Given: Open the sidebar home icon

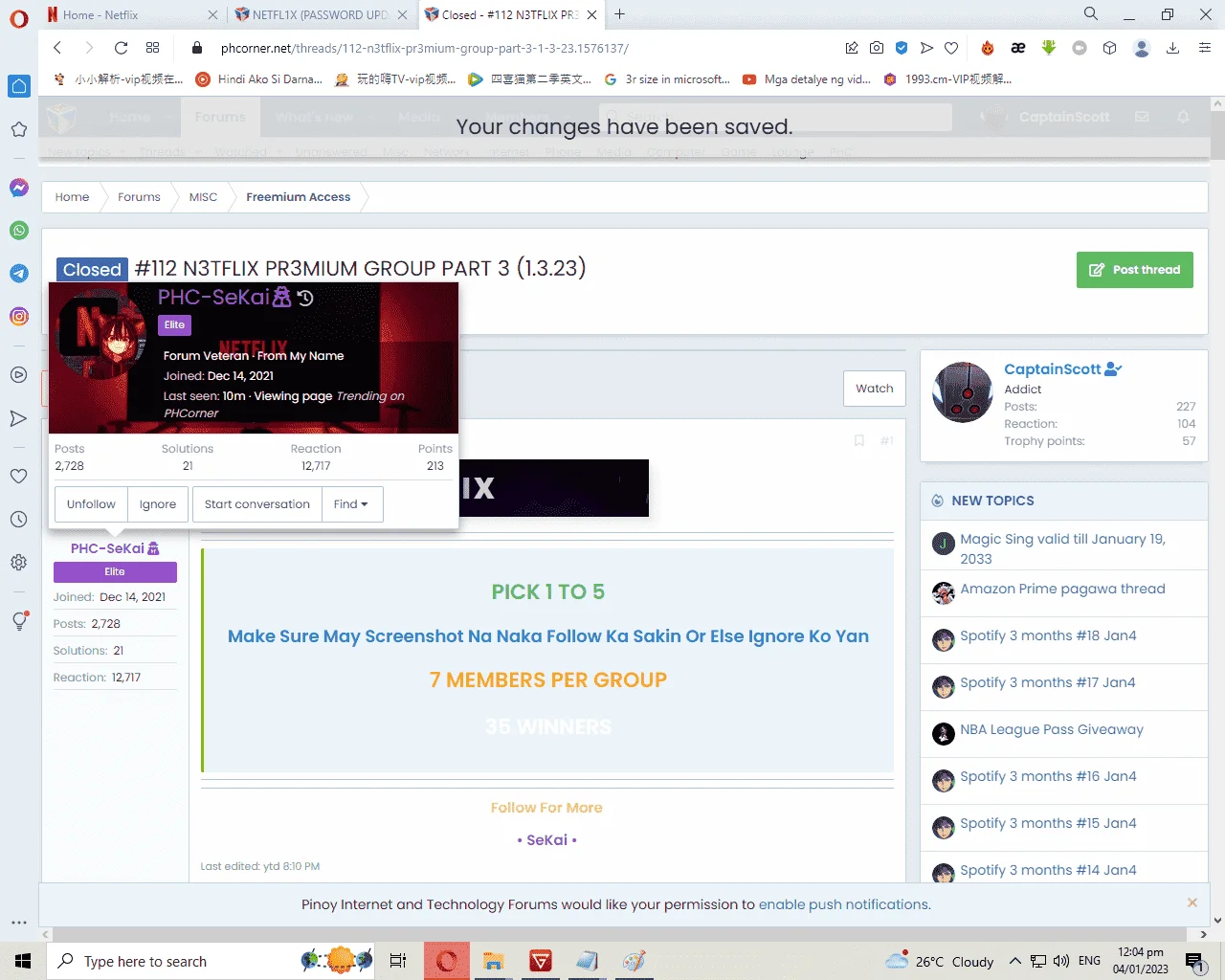Looking at the screenshot, I should [19, 86].
